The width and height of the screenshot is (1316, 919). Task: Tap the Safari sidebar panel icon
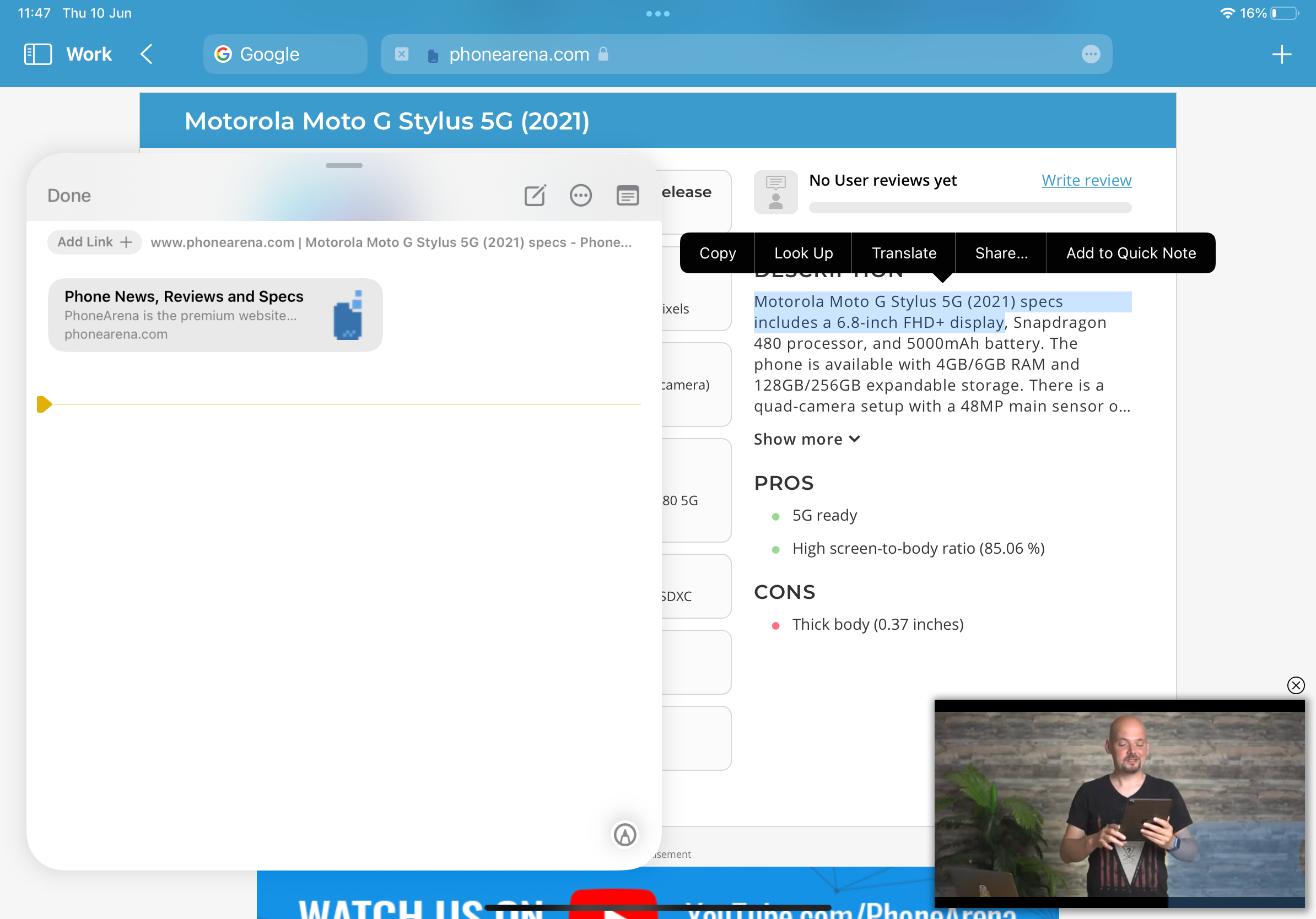point(38,53)
